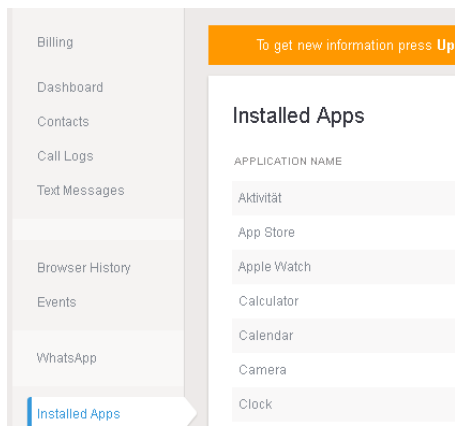461x426 pixels.
Task: Select the Calendar app row
Action: pos(343,335)
